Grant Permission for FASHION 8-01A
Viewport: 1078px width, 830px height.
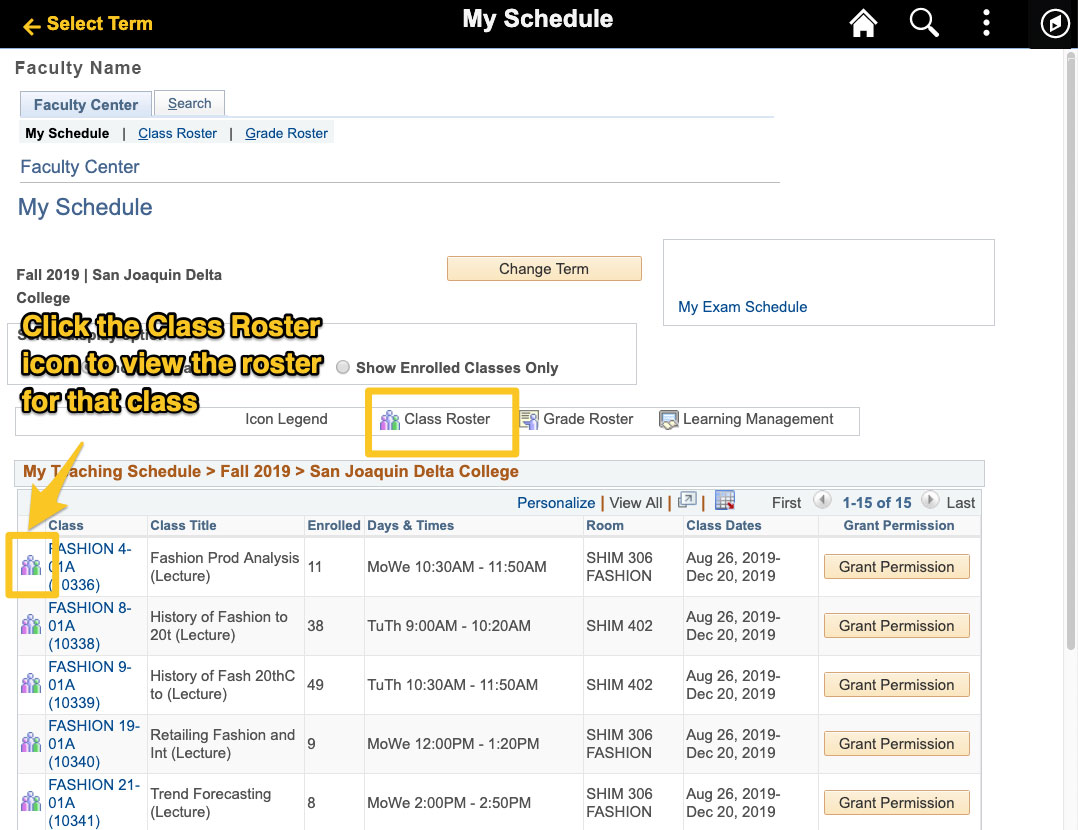pyautogui.click(x=896, y=625)
